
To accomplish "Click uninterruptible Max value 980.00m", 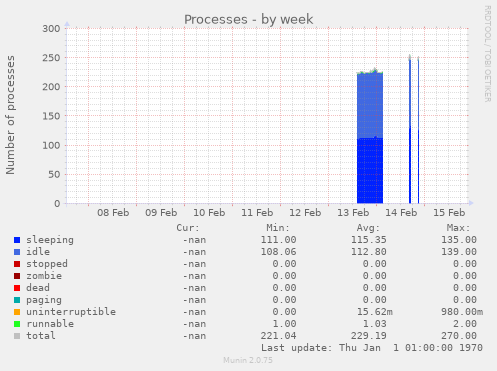I will tap(462, 312).
